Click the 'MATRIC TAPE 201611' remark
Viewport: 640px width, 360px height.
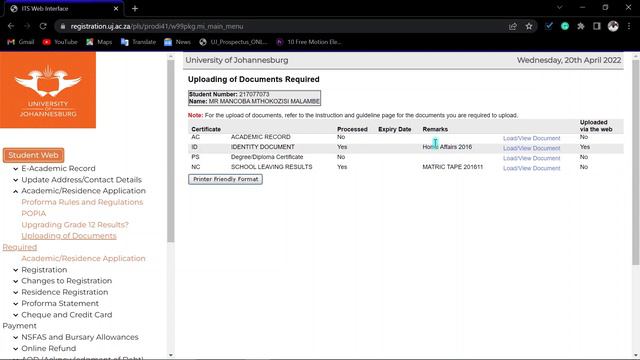[x=453, y=167]
